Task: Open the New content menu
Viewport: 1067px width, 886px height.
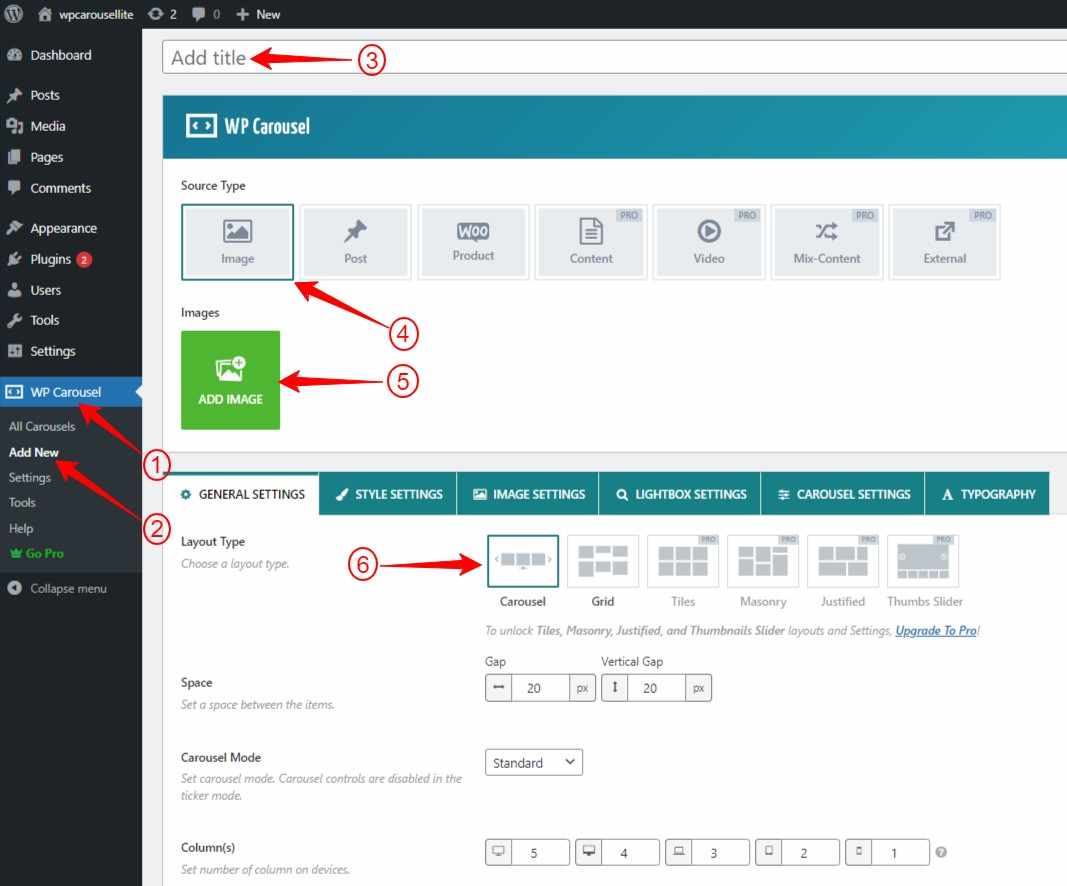Action: click(258, 14)
